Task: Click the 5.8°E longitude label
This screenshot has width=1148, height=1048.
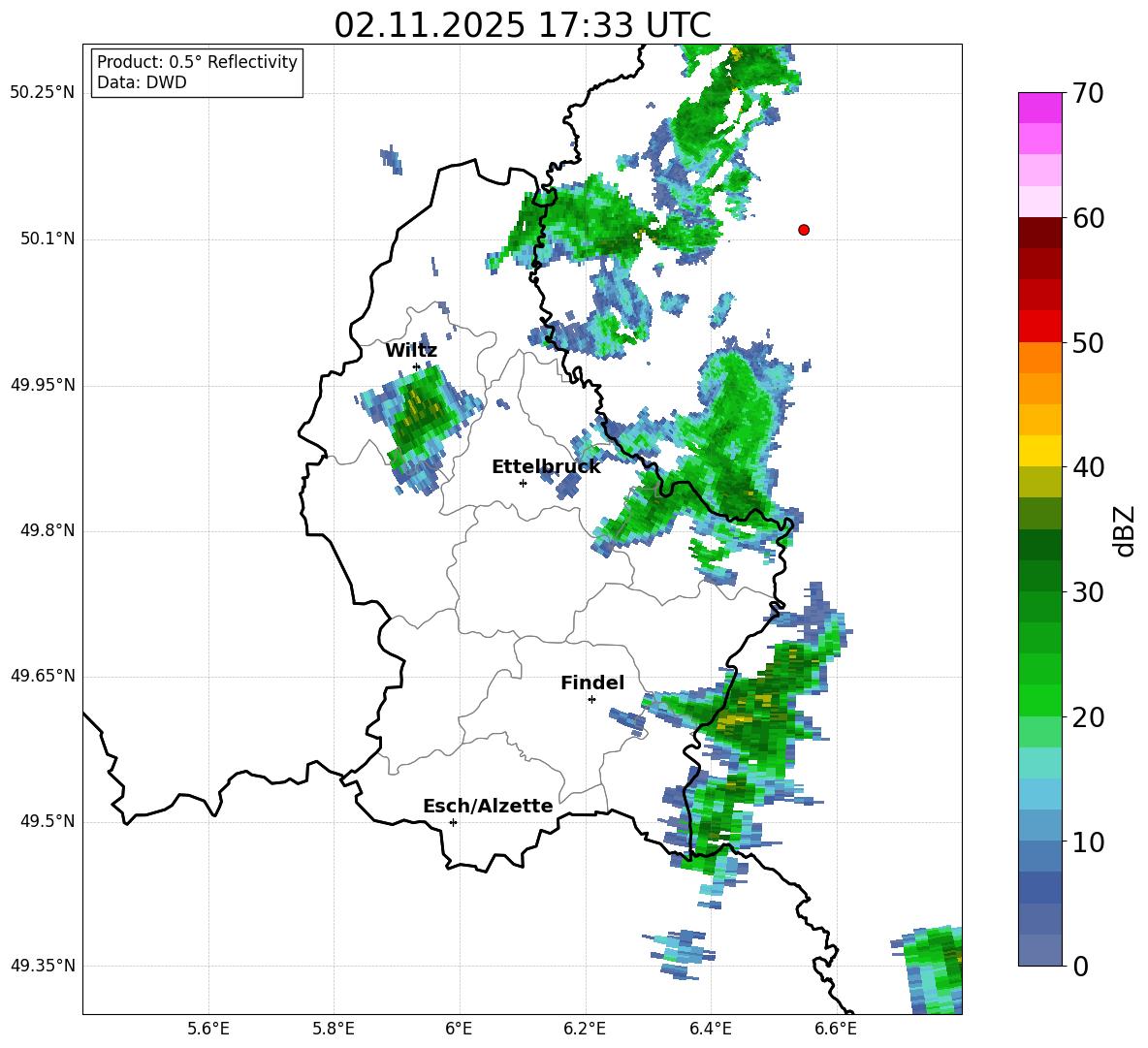Action: coord(334,1029)
